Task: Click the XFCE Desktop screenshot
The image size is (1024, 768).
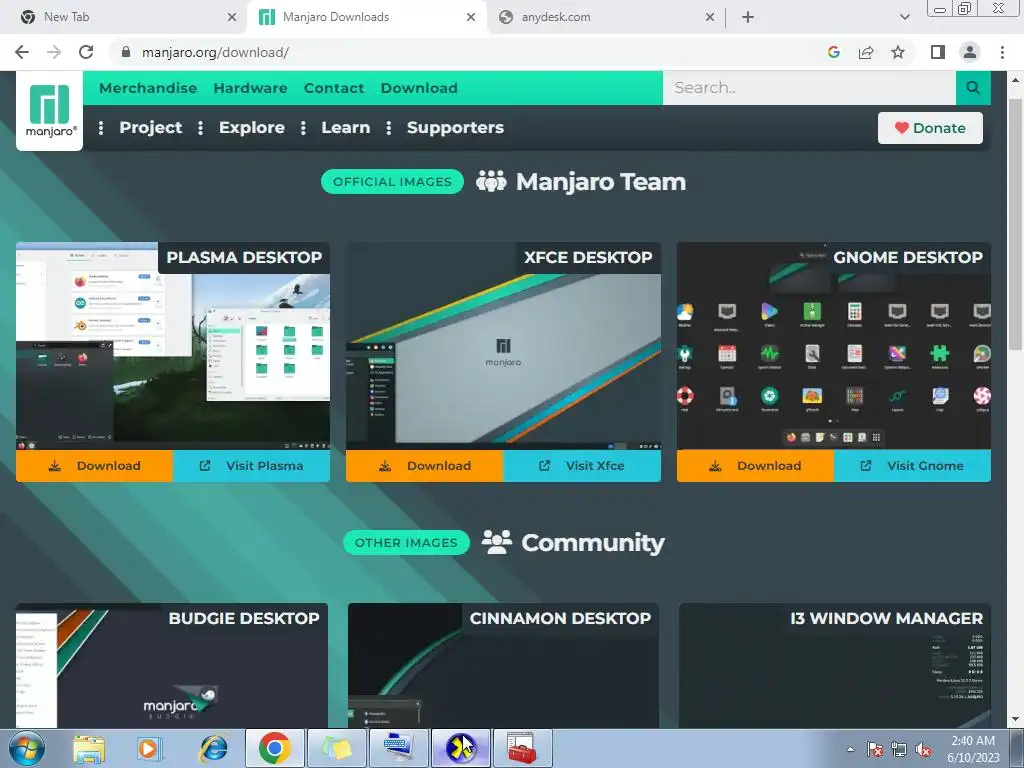Action: pyautogui.click(x=504, y=346)
